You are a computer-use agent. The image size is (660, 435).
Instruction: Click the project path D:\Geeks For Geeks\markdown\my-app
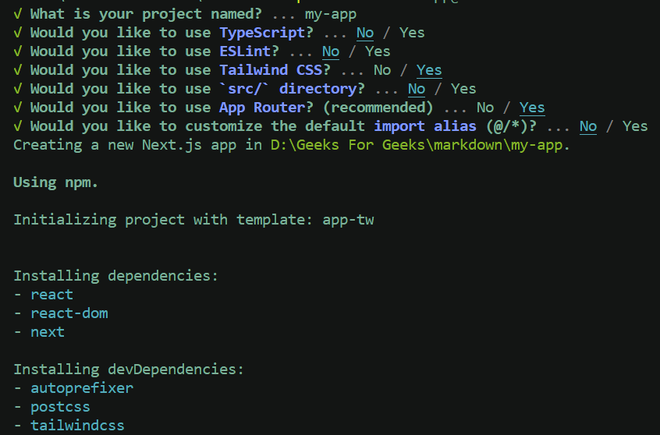420,144
